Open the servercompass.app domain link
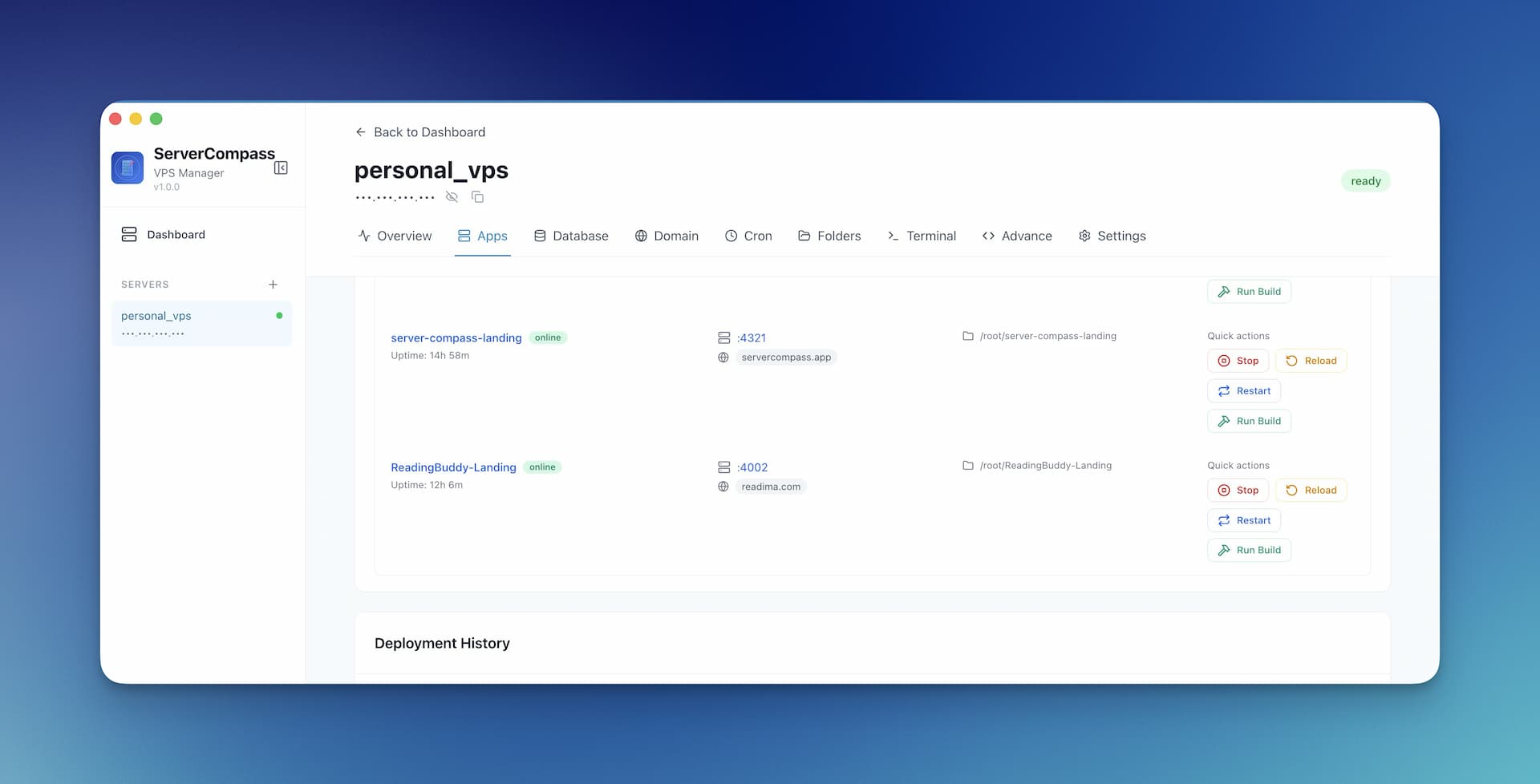Viewport: 1540px width, 784px height. coord(785,358)
